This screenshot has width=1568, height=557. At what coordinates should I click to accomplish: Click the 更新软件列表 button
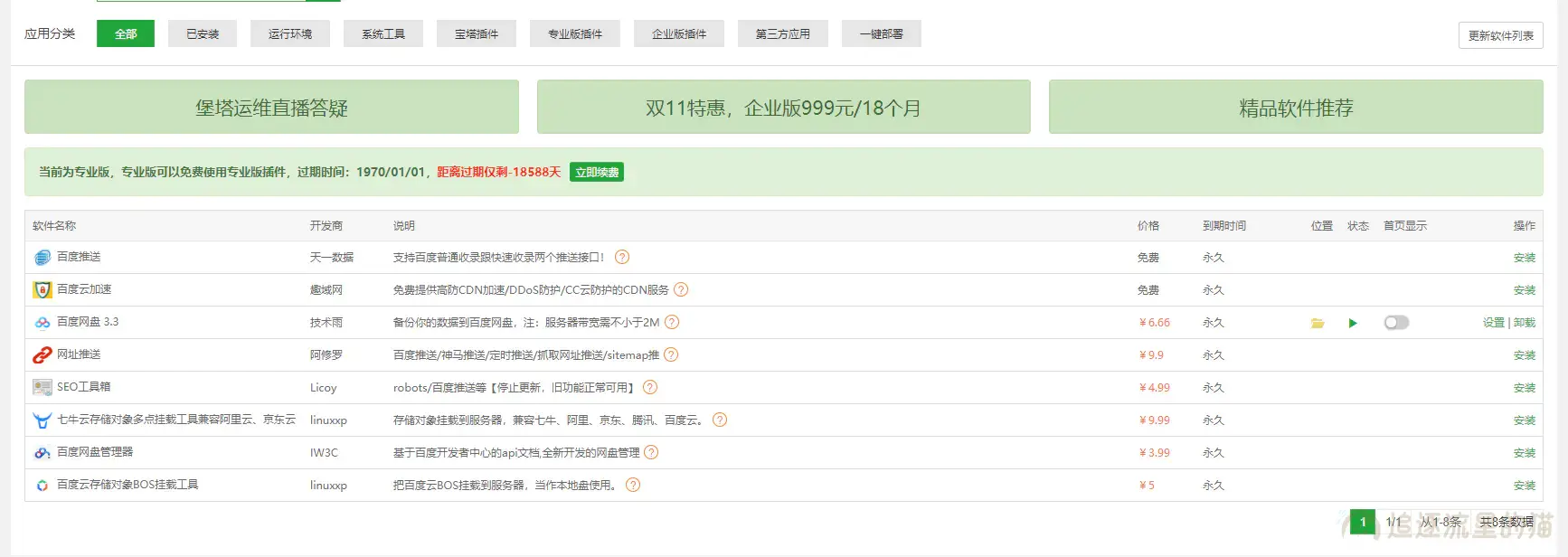click(1501, 36)
